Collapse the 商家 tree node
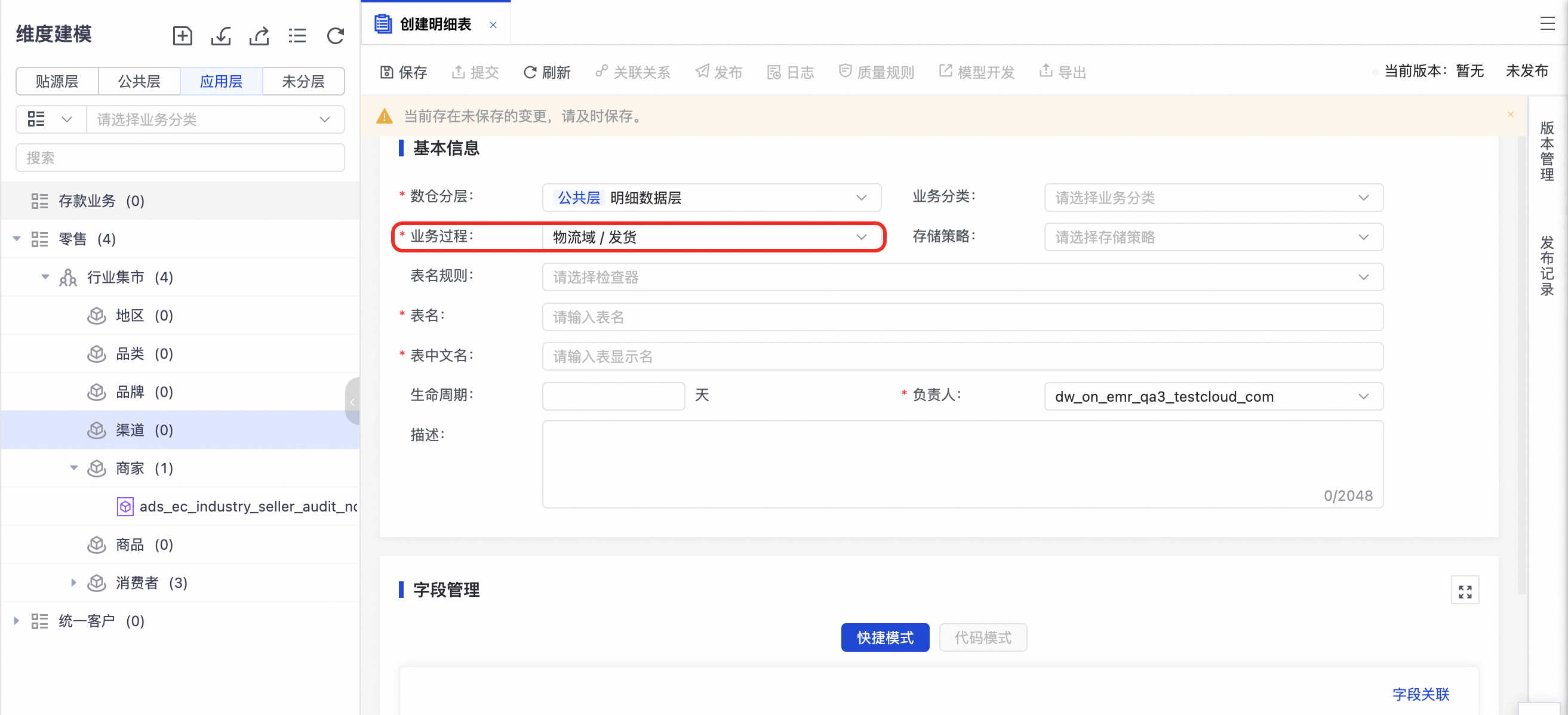The height and width of the screenshot is (715, 1568). point(74,468)
